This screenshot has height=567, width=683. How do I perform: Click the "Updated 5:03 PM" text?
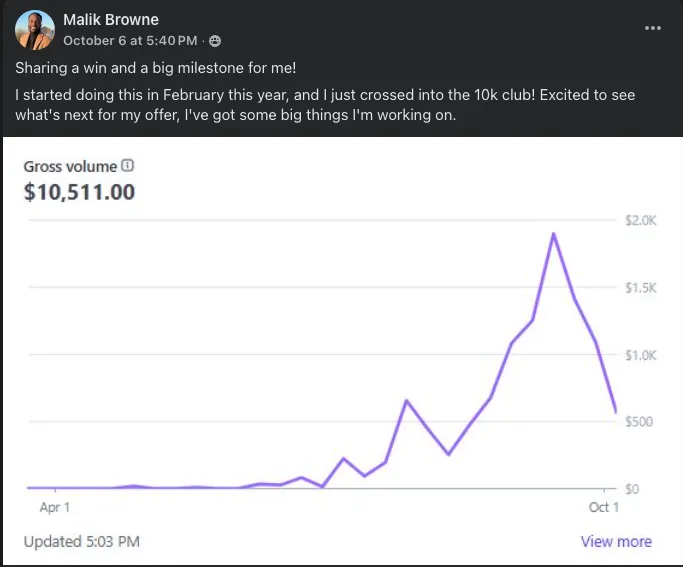click(x=81, y=542)
